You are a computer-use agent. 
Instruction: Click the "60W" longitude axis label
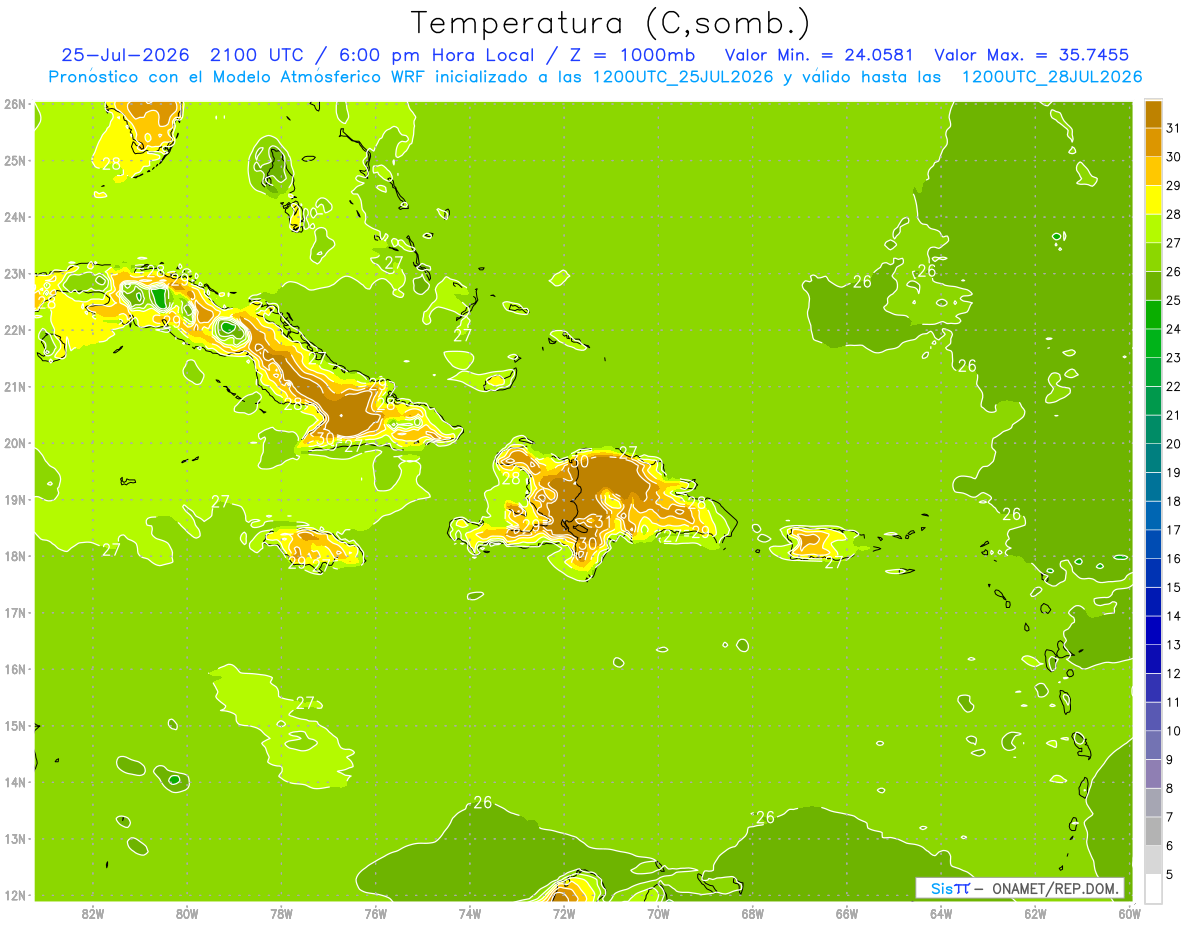(1129, 913)
